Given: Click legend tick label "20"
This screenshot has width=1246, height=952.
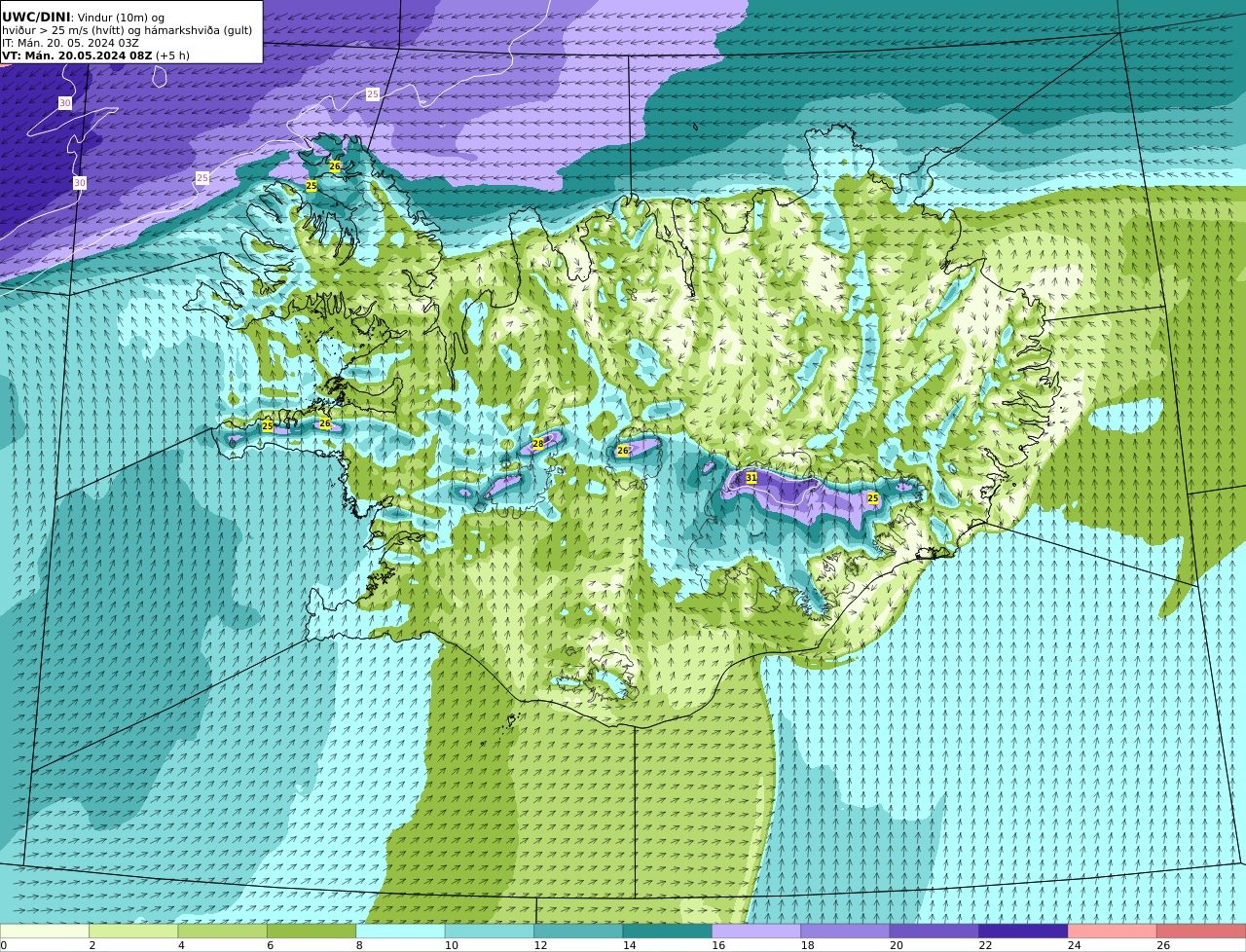Looking at the screenshot, I should tap(897, 945).
